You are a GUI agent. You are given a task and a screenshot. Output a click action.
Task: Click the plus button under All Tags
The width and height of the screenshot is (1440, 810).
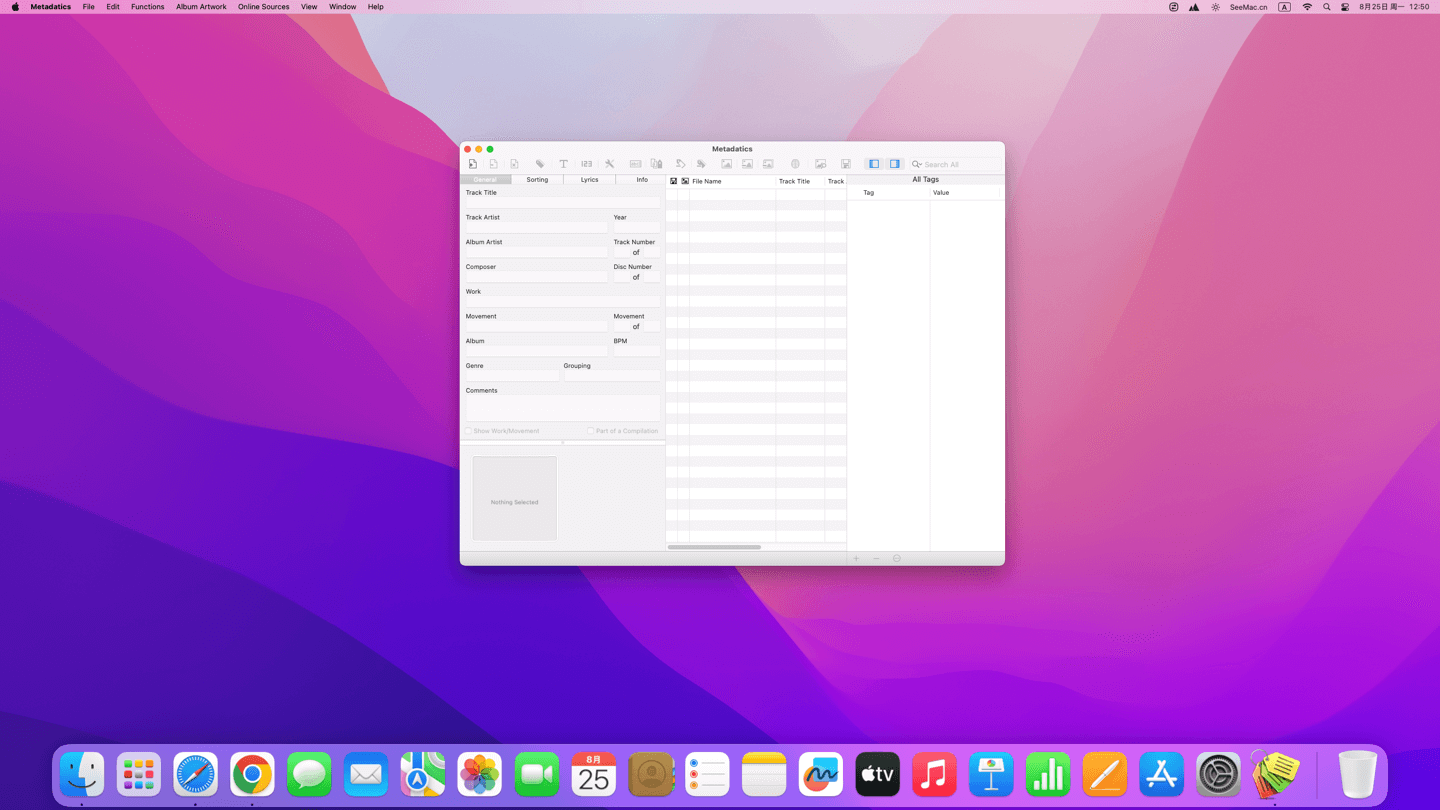(x=856, y=558)
